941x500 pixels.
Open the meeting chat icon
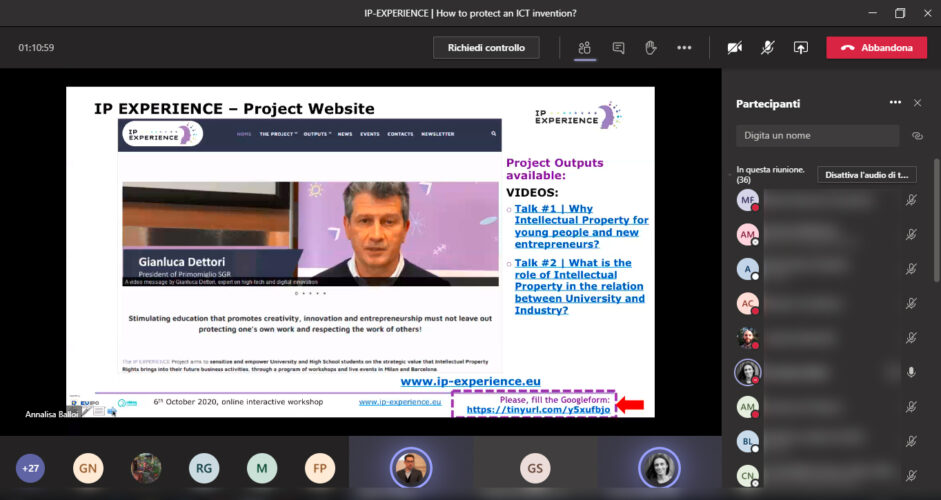618,48
